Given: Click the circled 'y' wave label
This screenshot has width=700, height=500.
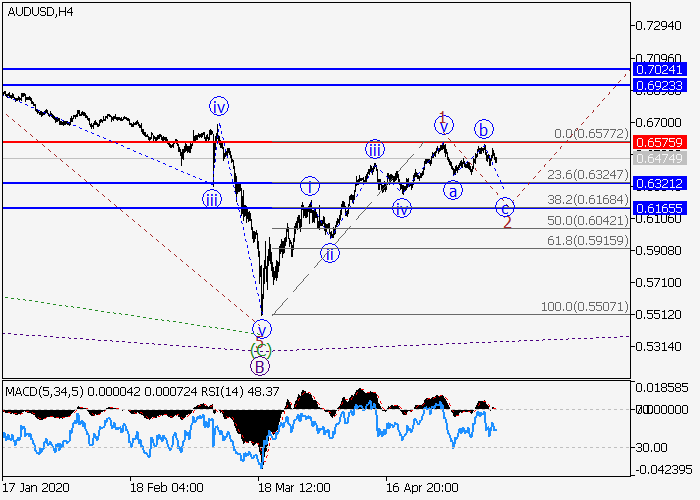Looking at the screenshot, I should (x=261, y=328).
